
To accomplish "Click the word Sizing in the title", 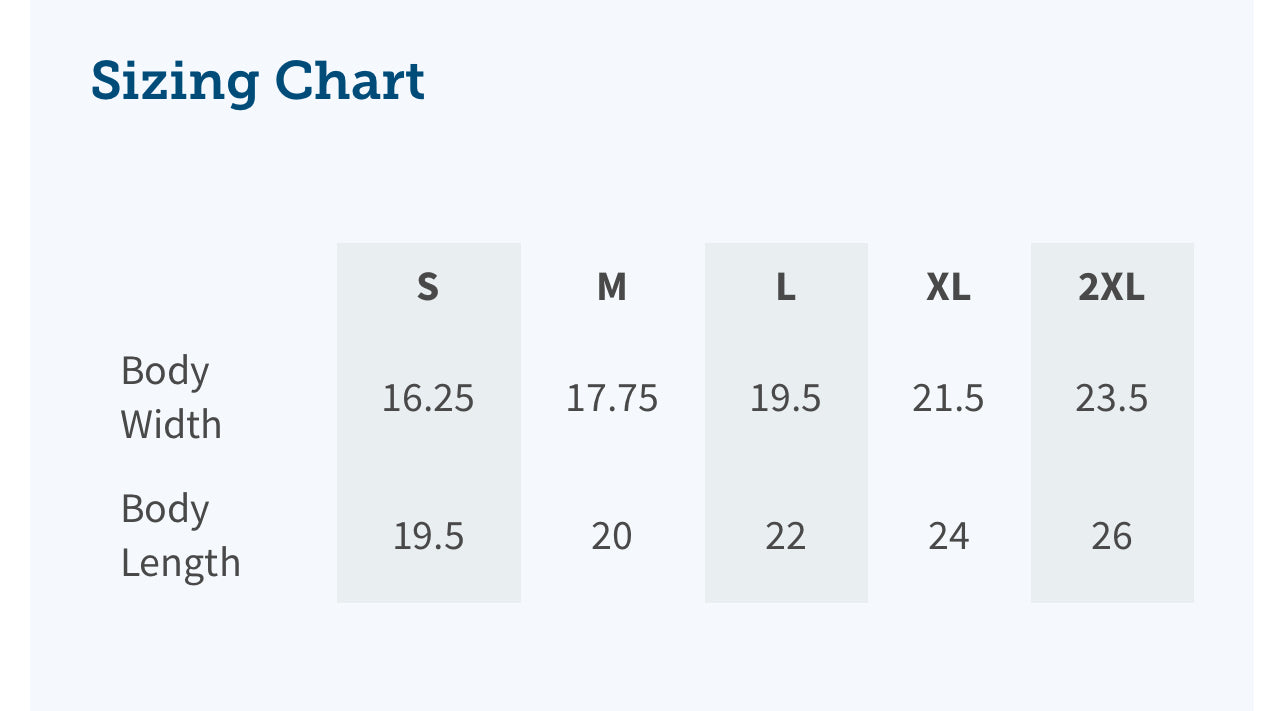I will tap(175, 82).
